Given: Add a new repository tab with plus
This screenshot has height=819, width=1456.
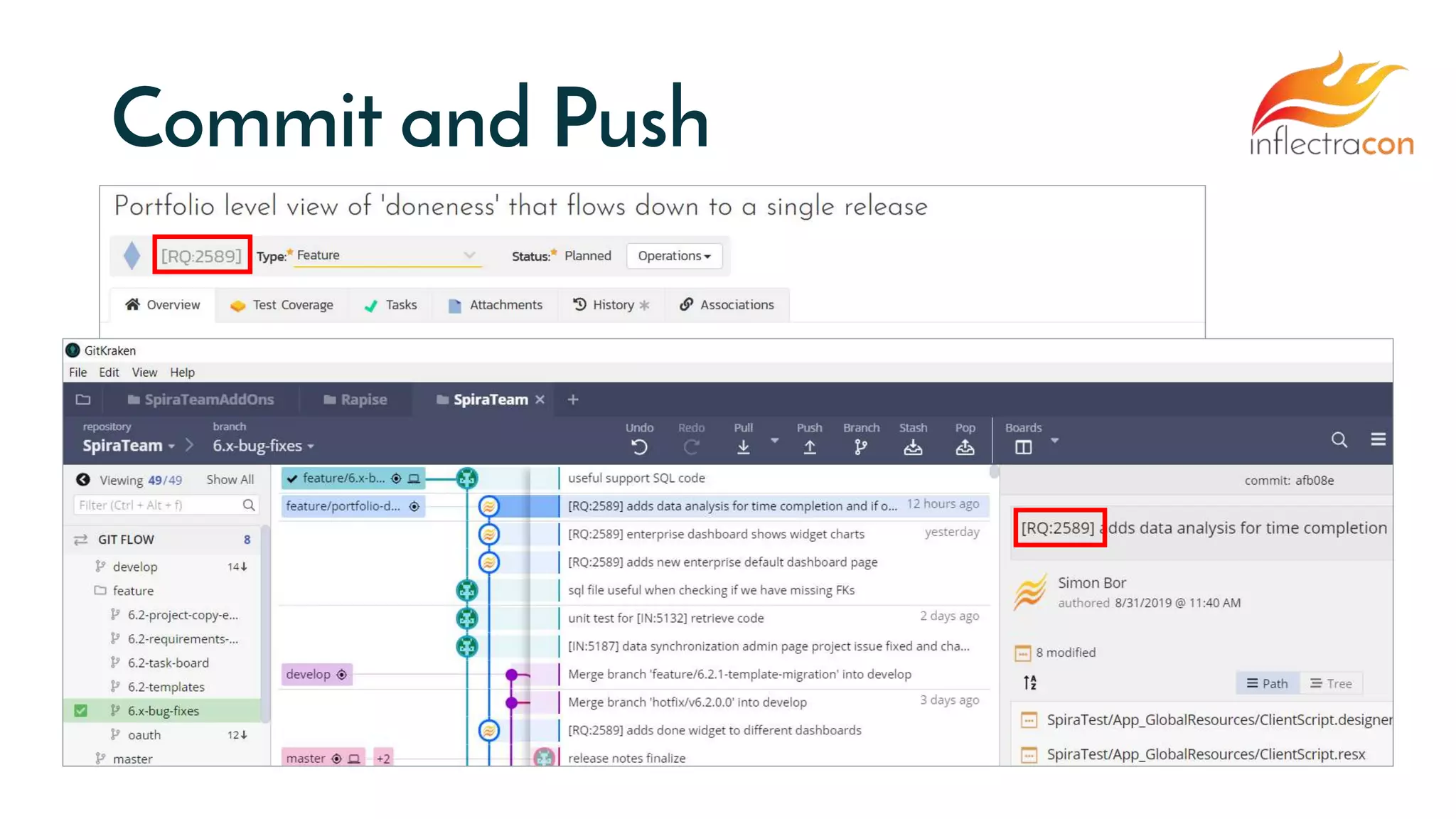Looking at the screenshot, I should point(573,400).
